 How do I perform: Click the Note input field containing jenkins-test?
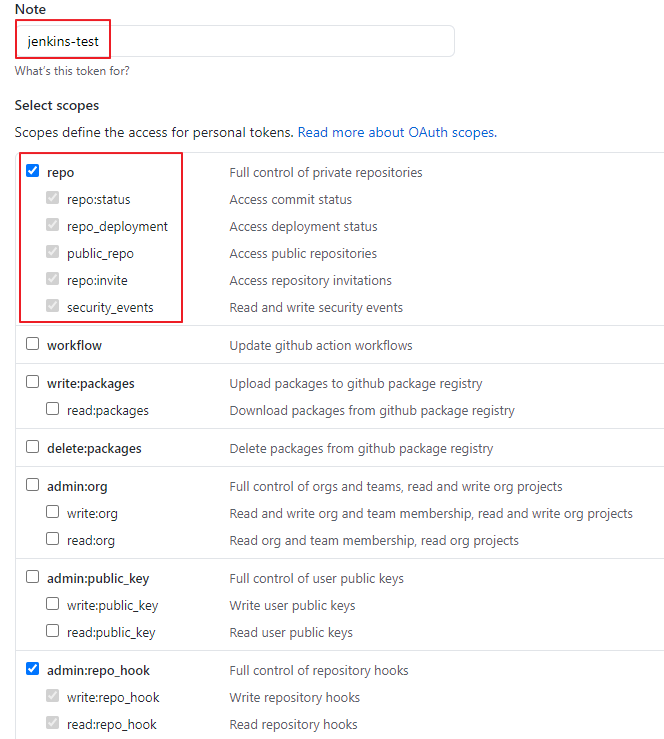[235, 41]
